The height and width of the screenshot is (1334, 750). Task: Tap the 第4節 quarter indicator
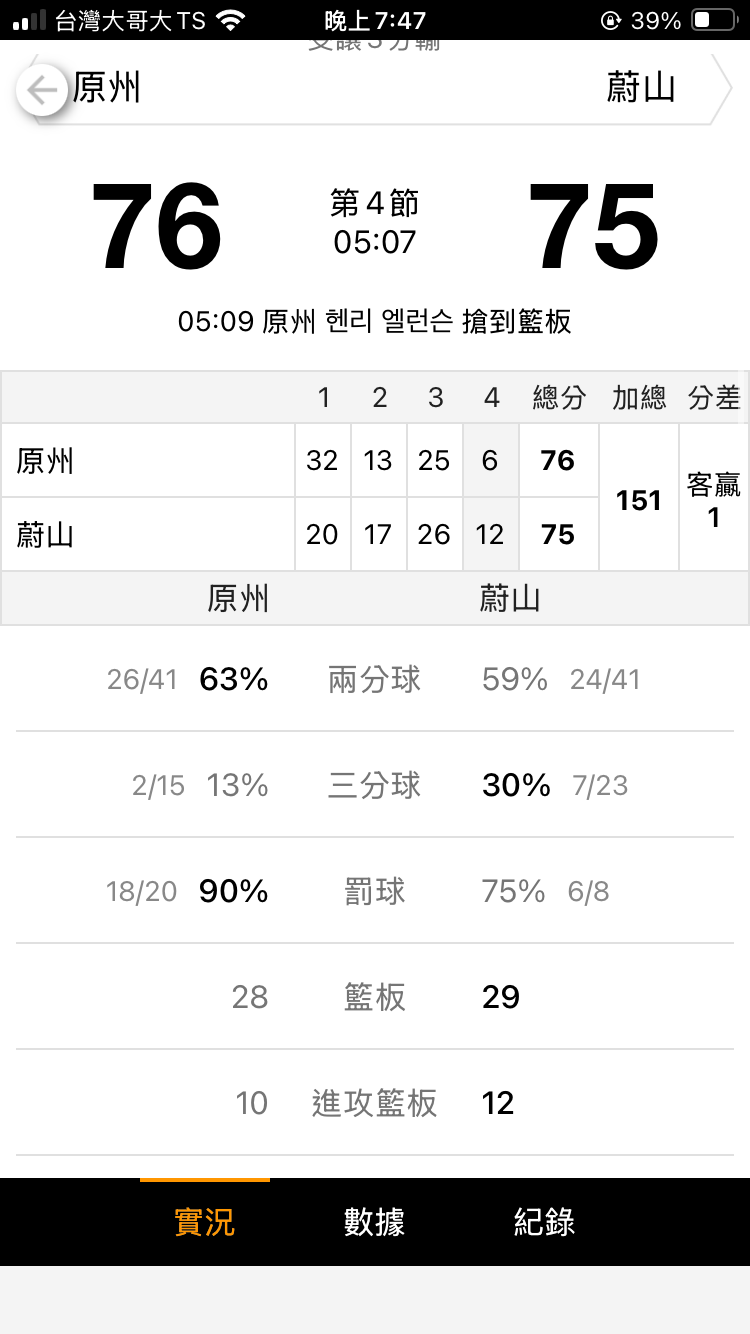pyautogui.click(x=374, y=205)
